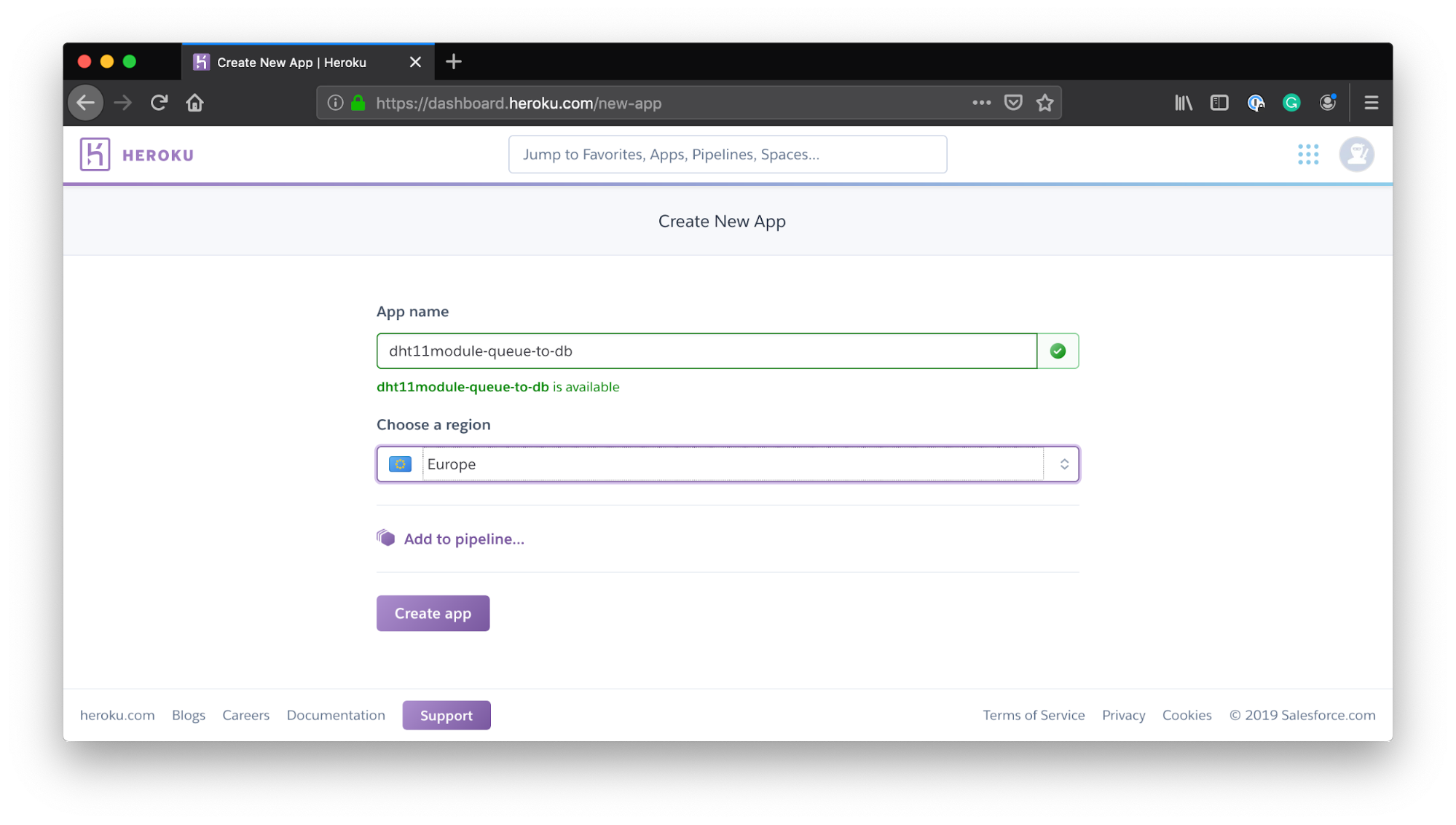Open the Firefox library icon

coord(1184,103)
